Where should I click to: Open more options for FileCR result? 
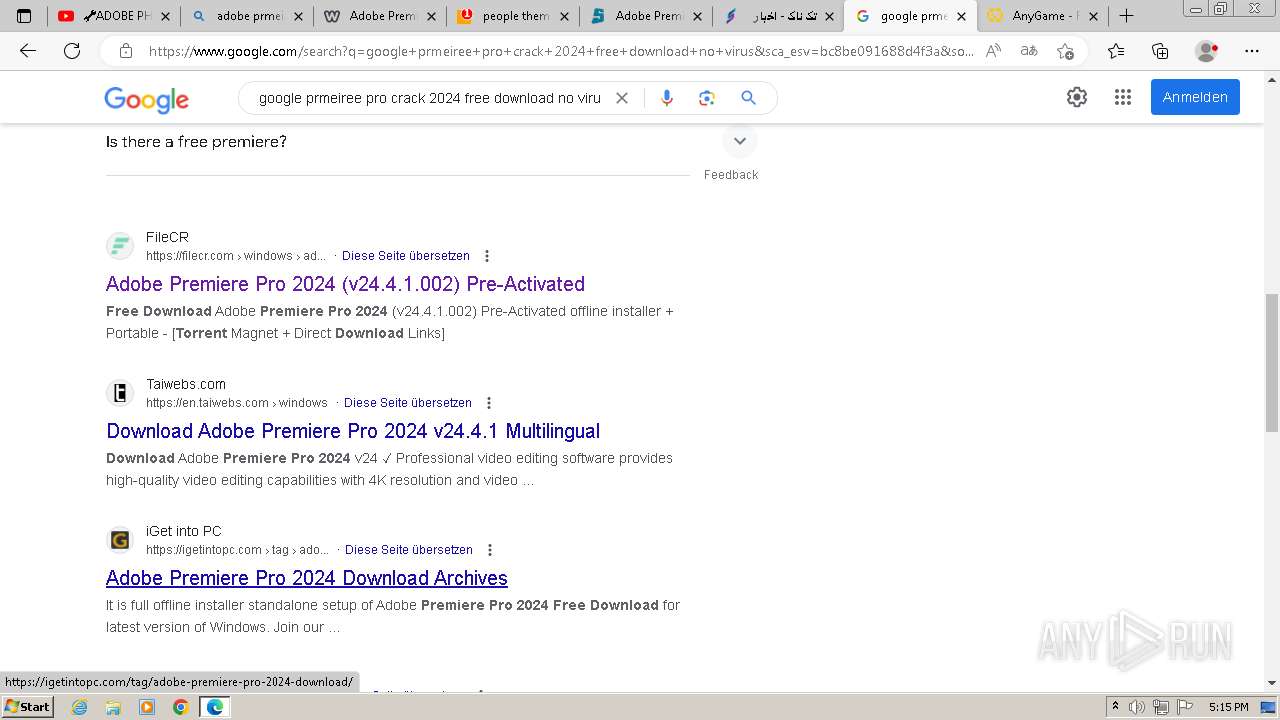487,256
